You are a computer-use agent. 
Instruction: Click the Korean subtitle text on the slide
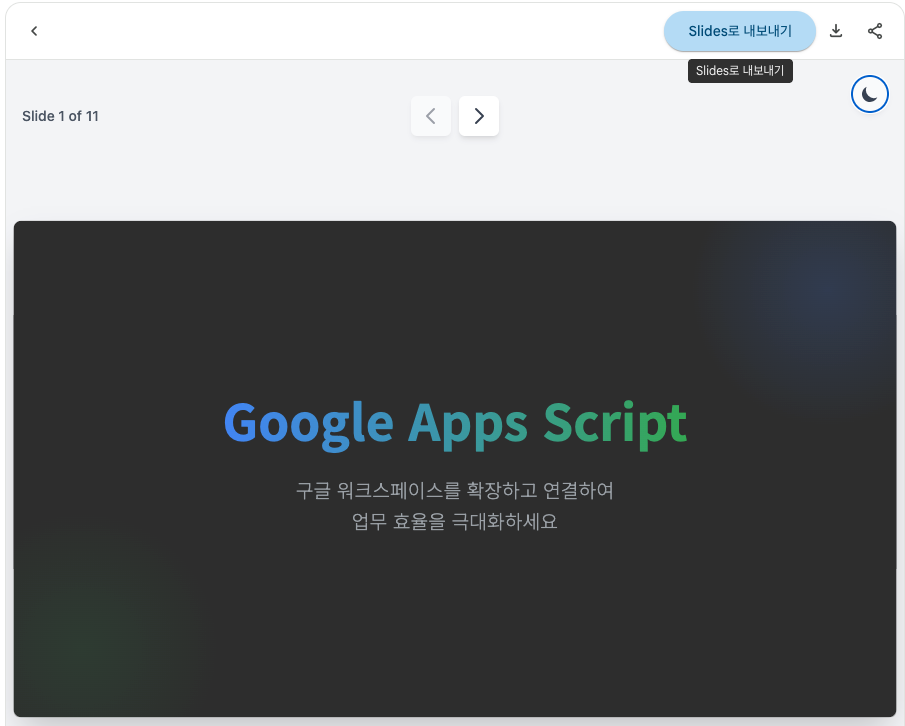coord(454,505)
